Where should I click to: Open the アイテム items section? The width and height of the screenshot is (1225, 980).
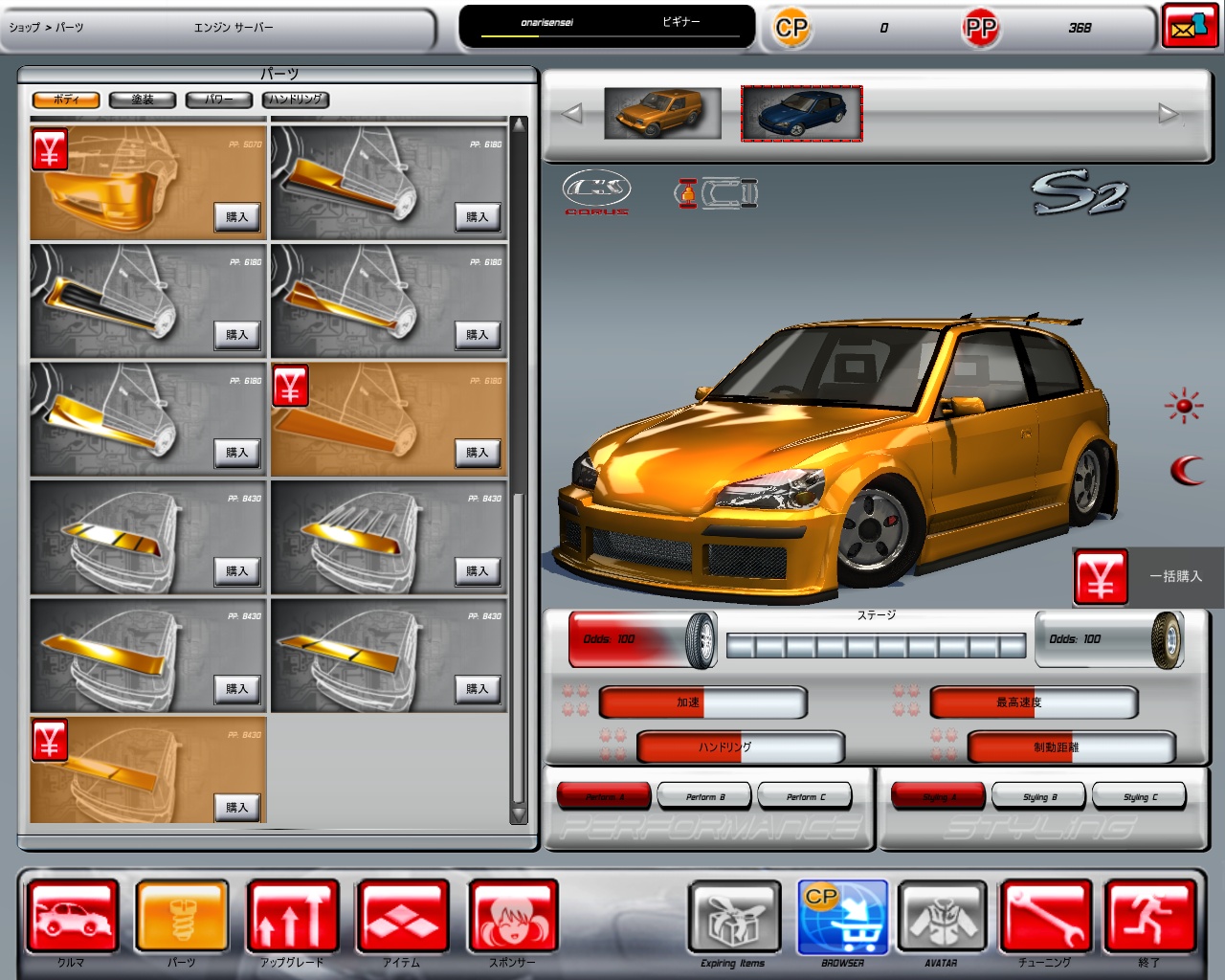coord(402,917)
